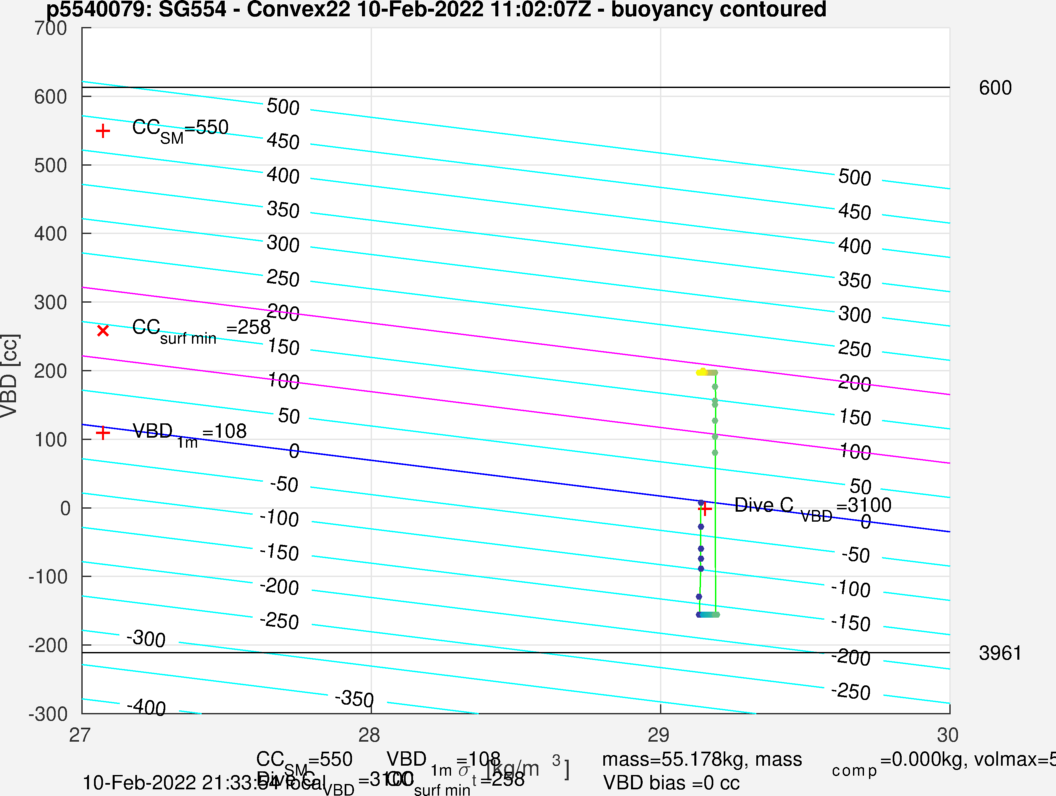
Task: Click the y-axis tick label '700'
Action: [x=51, y=28]
